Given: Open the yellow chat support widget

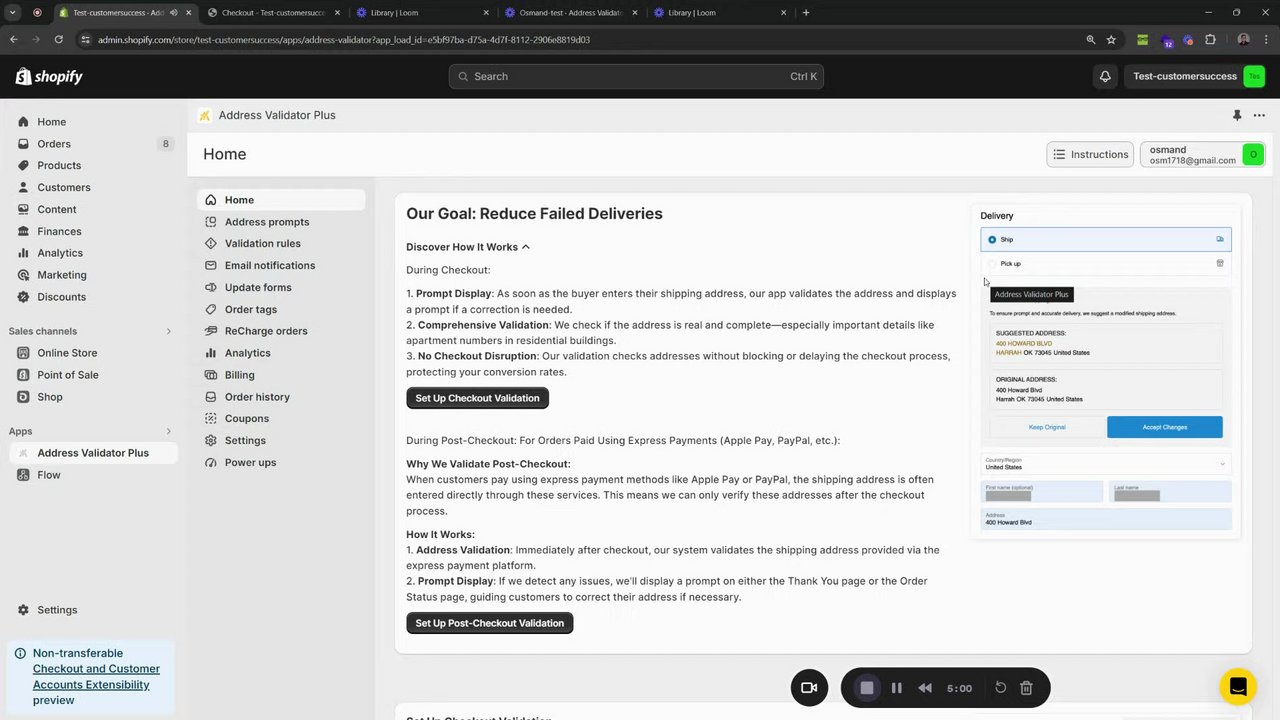Looking at the screenshot, I should coord(1238,687).
